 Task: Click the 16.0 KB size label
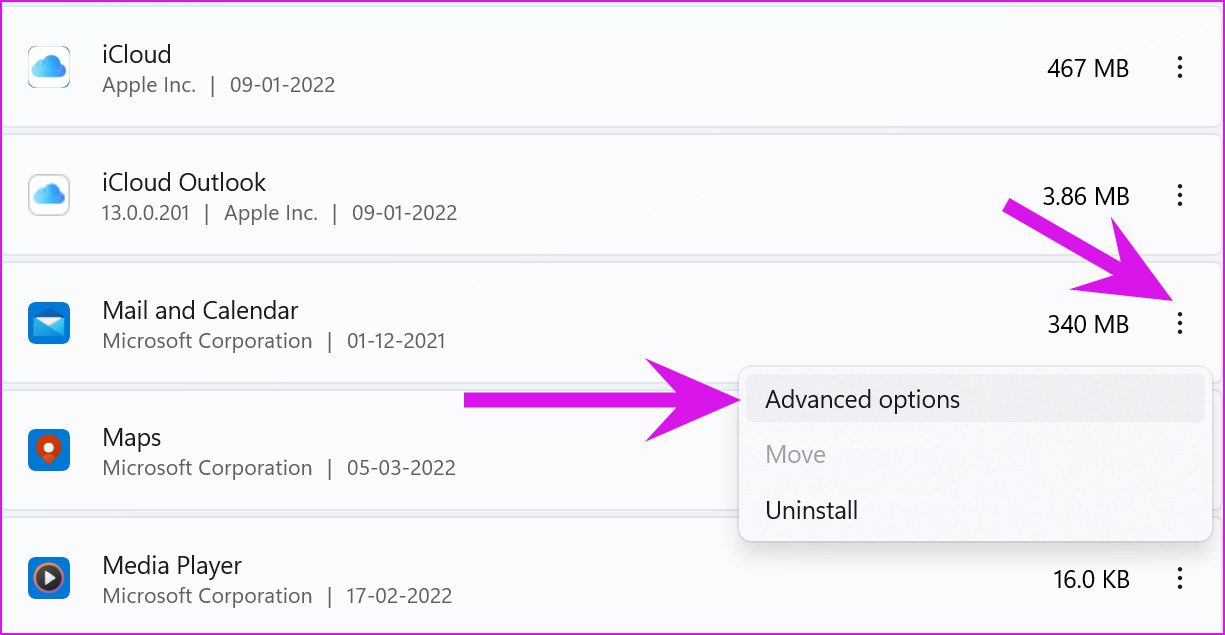[1091, 579]
